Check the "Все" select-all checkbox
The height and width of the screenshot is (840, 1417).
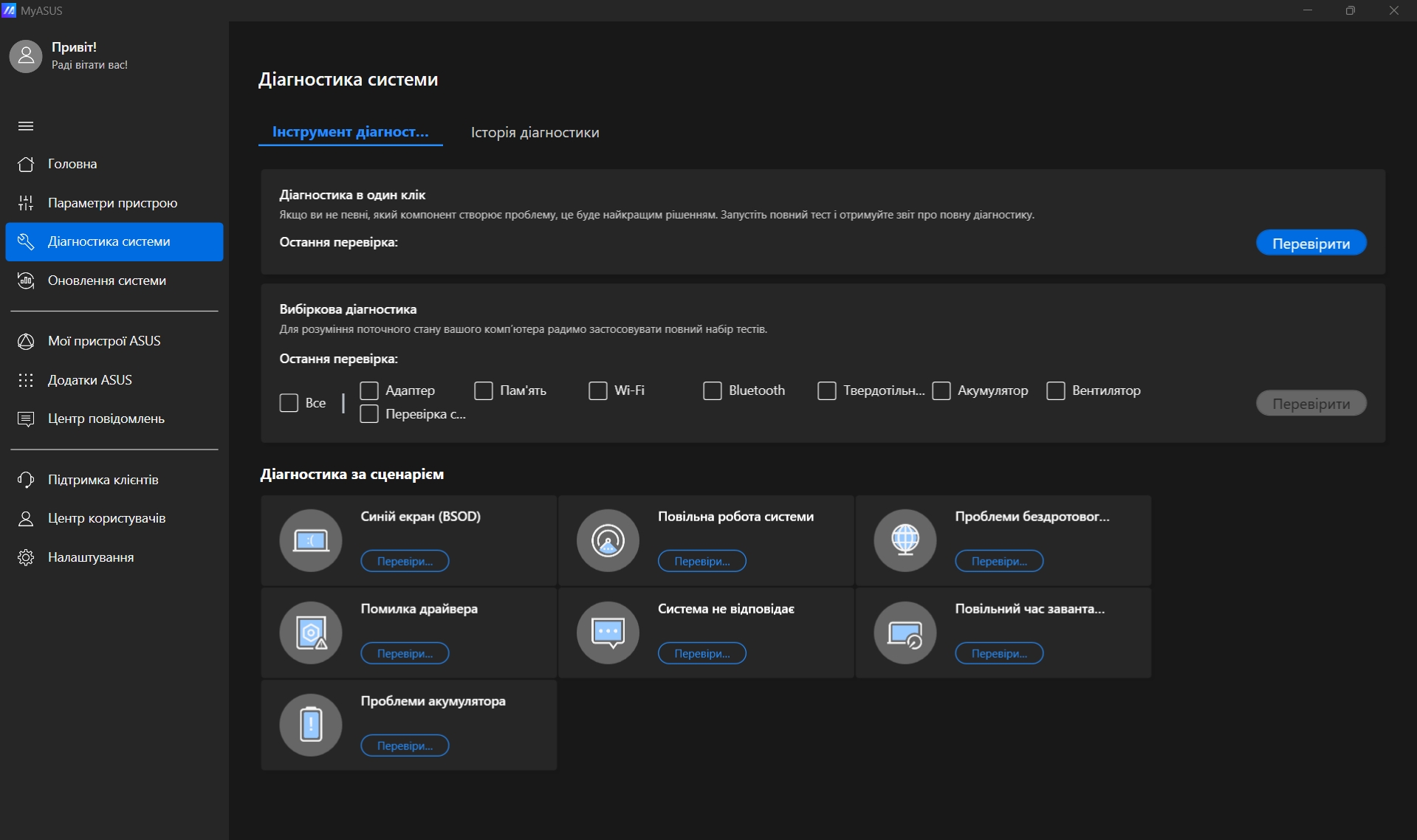289,403
